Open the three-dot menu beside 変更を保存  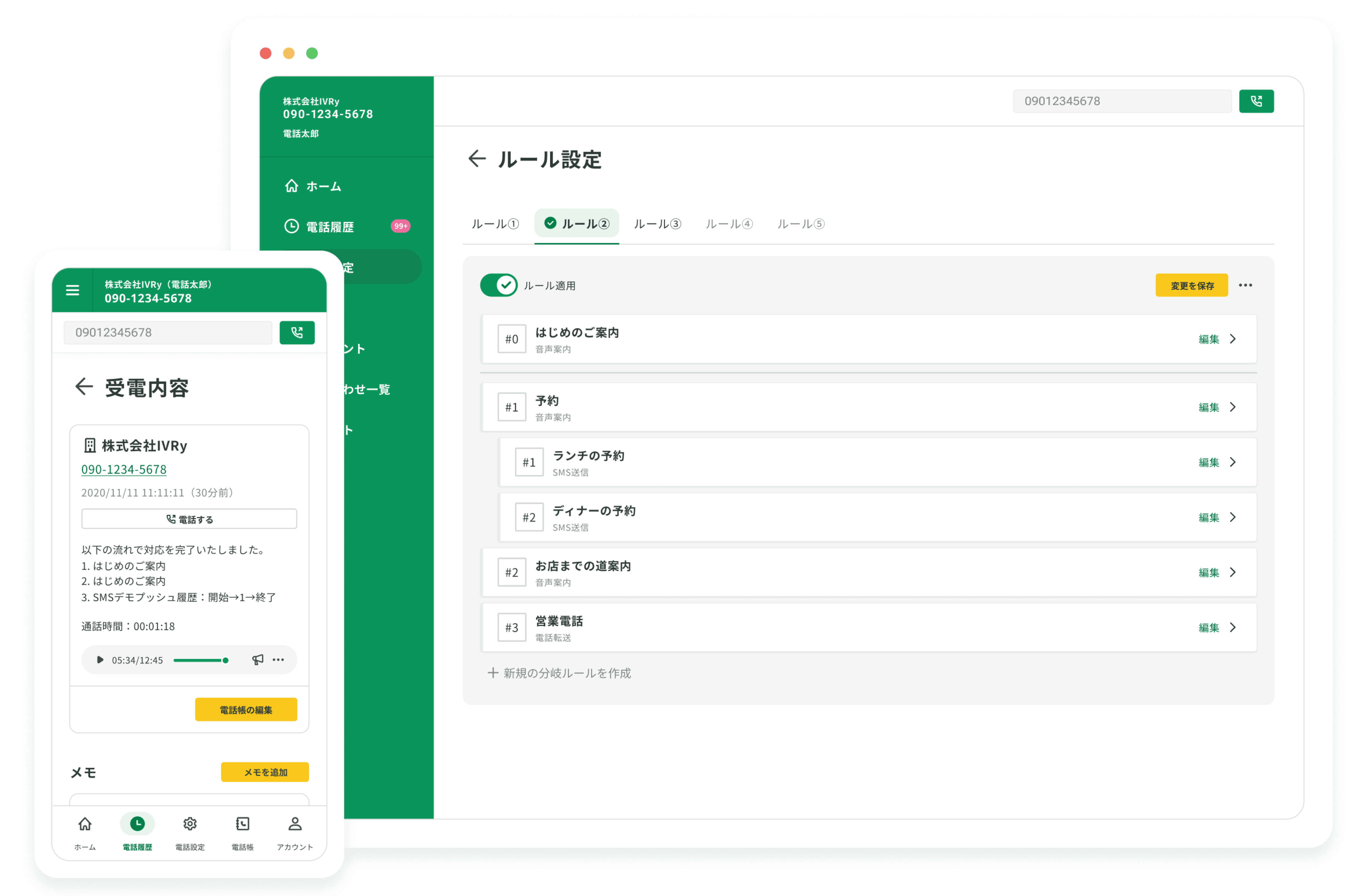coord(1245,285)
